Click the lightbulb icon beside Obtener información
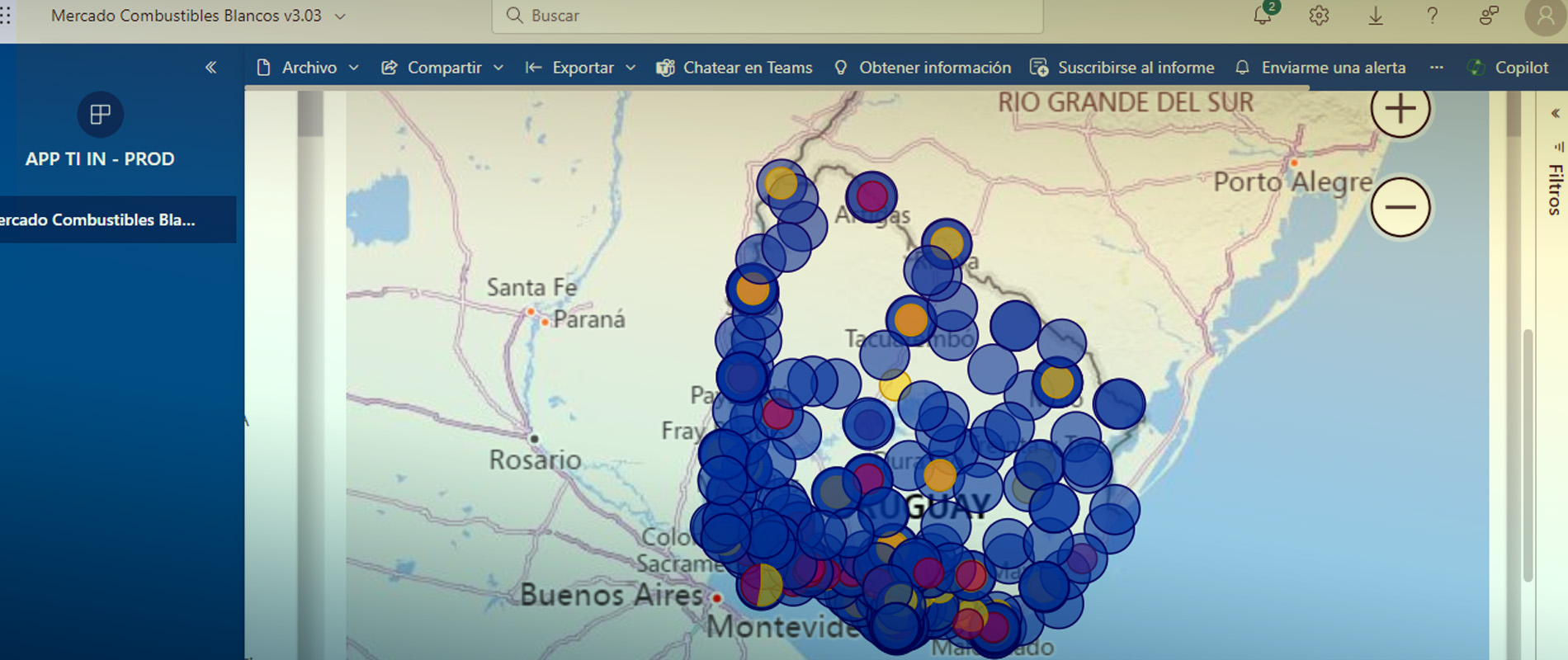The image size is (1568, 660). pos(841,68)
